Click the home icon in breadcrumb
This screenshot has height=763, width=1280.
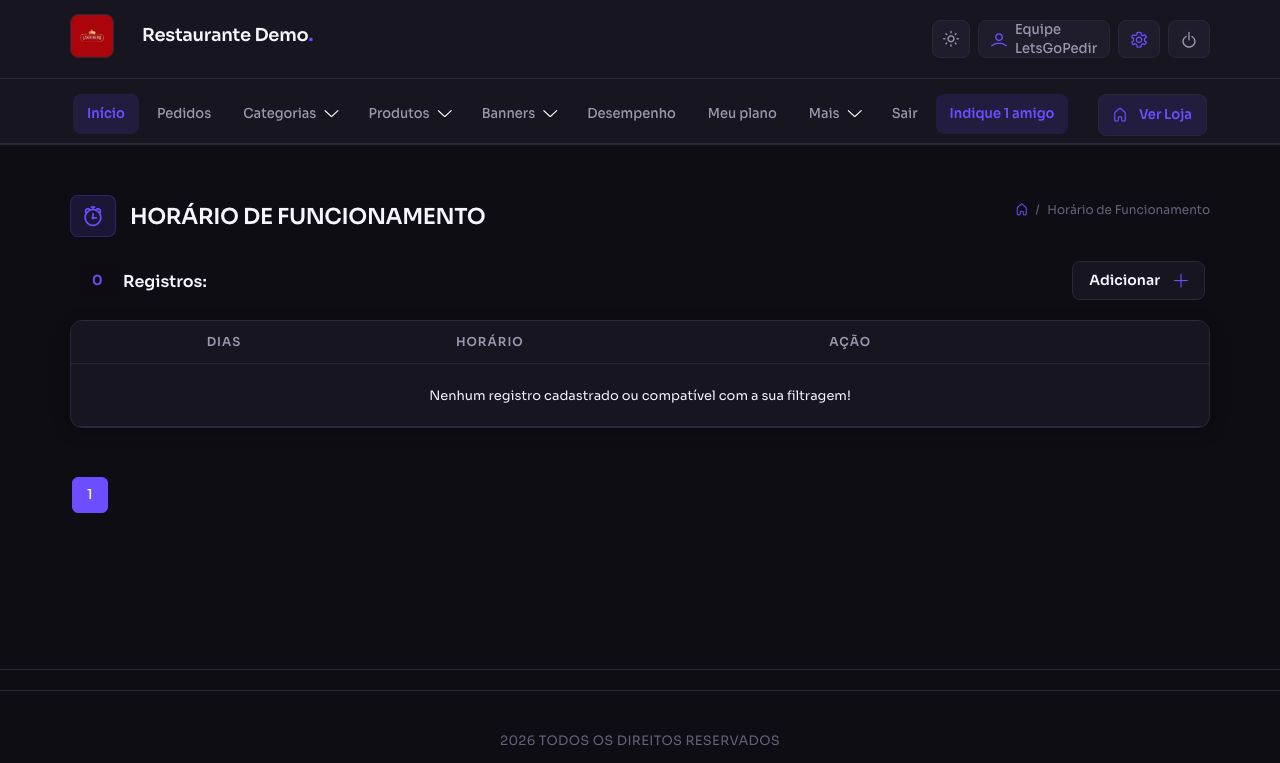1021,210
